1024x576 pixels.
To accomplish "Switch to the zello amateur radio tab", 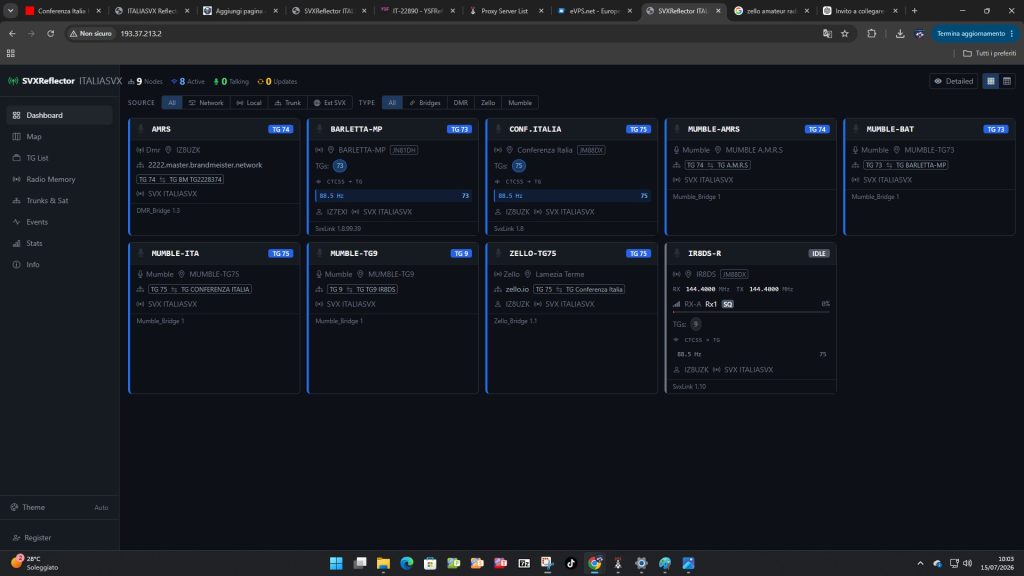I will tap(770, 11).
